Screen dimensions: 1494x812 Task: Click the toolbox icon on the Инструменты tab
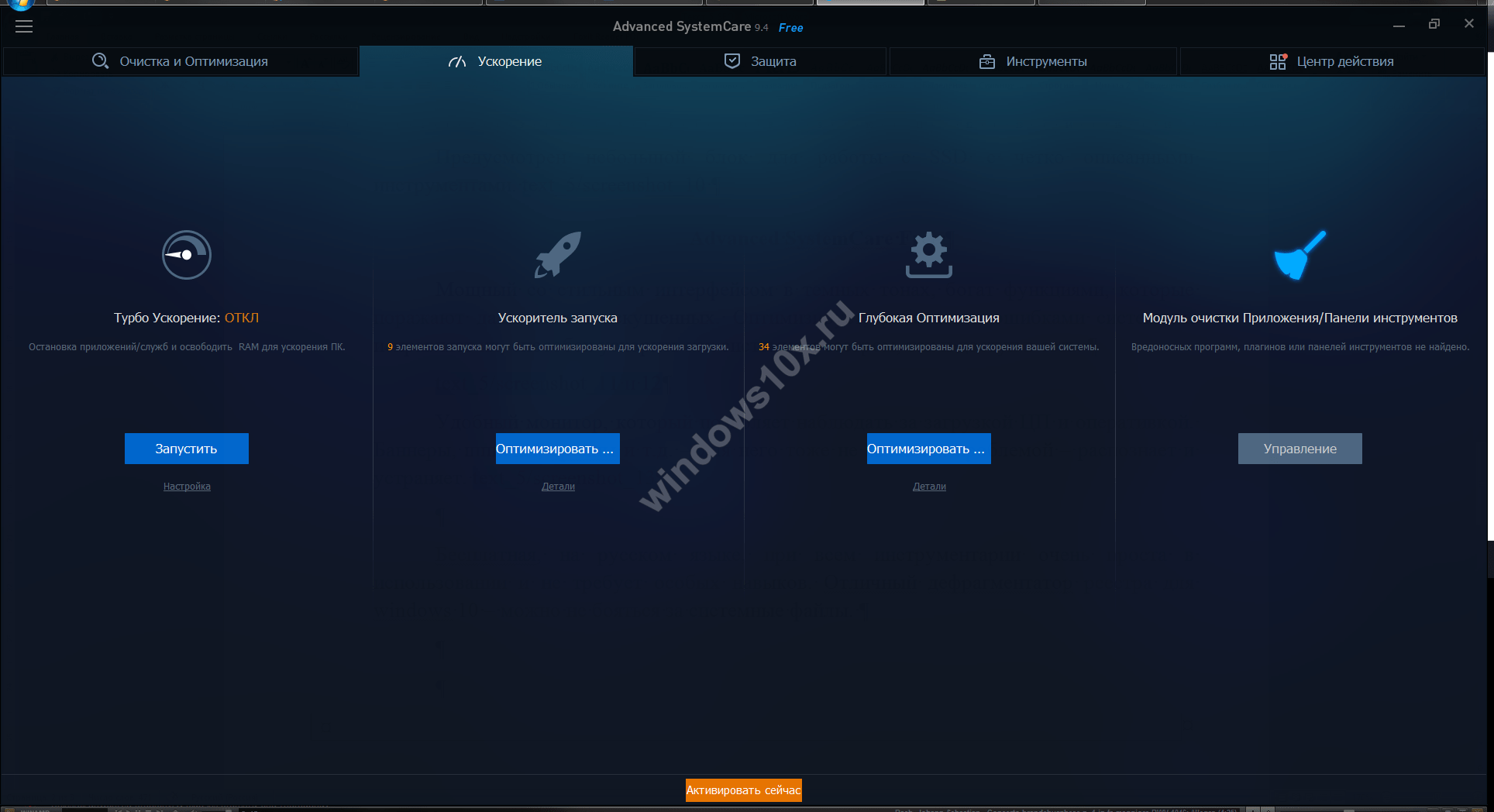tap(987, 61)
